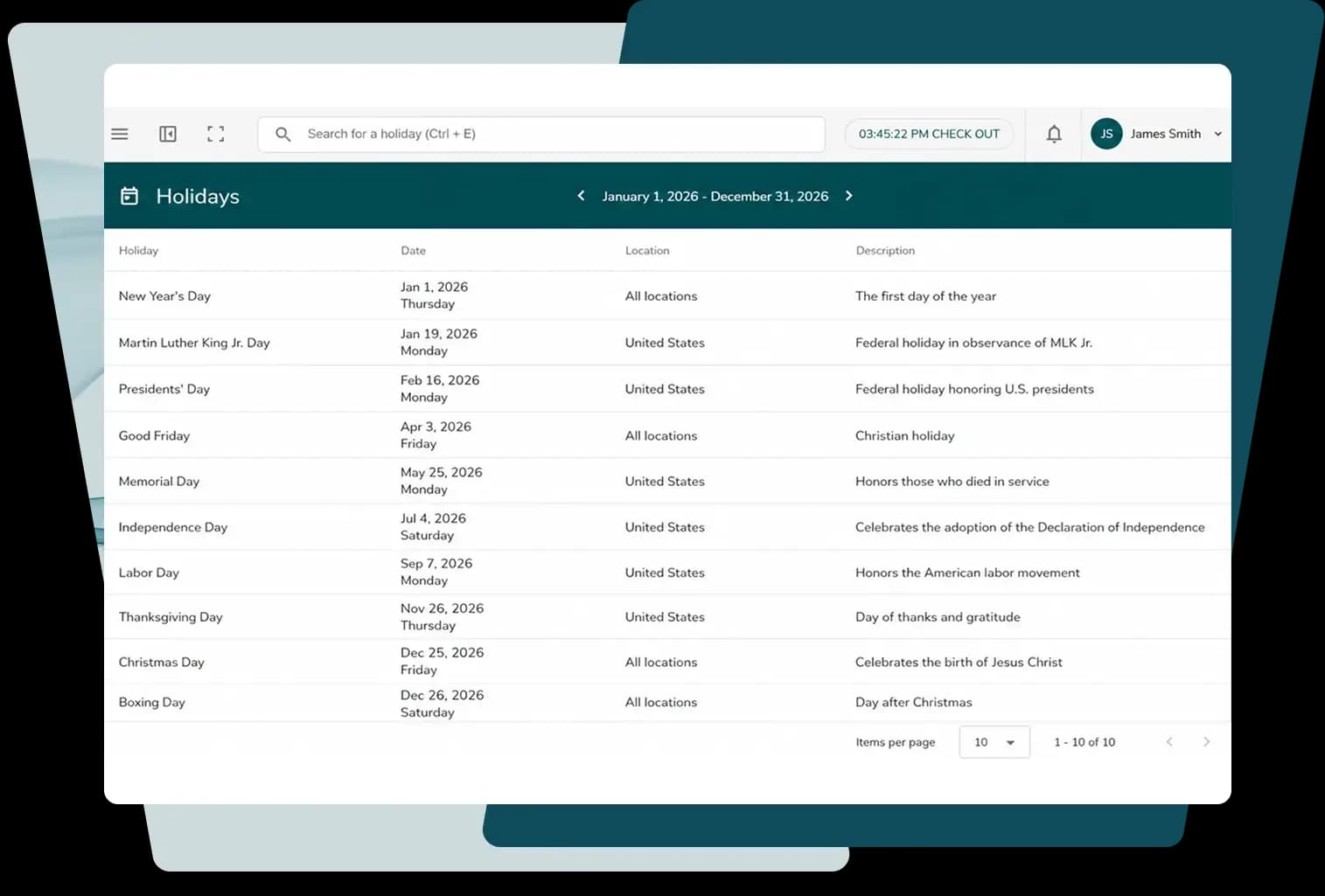Sort by the Holiday column header
Screen dimensions: 1325x896
tap(139, 251)
